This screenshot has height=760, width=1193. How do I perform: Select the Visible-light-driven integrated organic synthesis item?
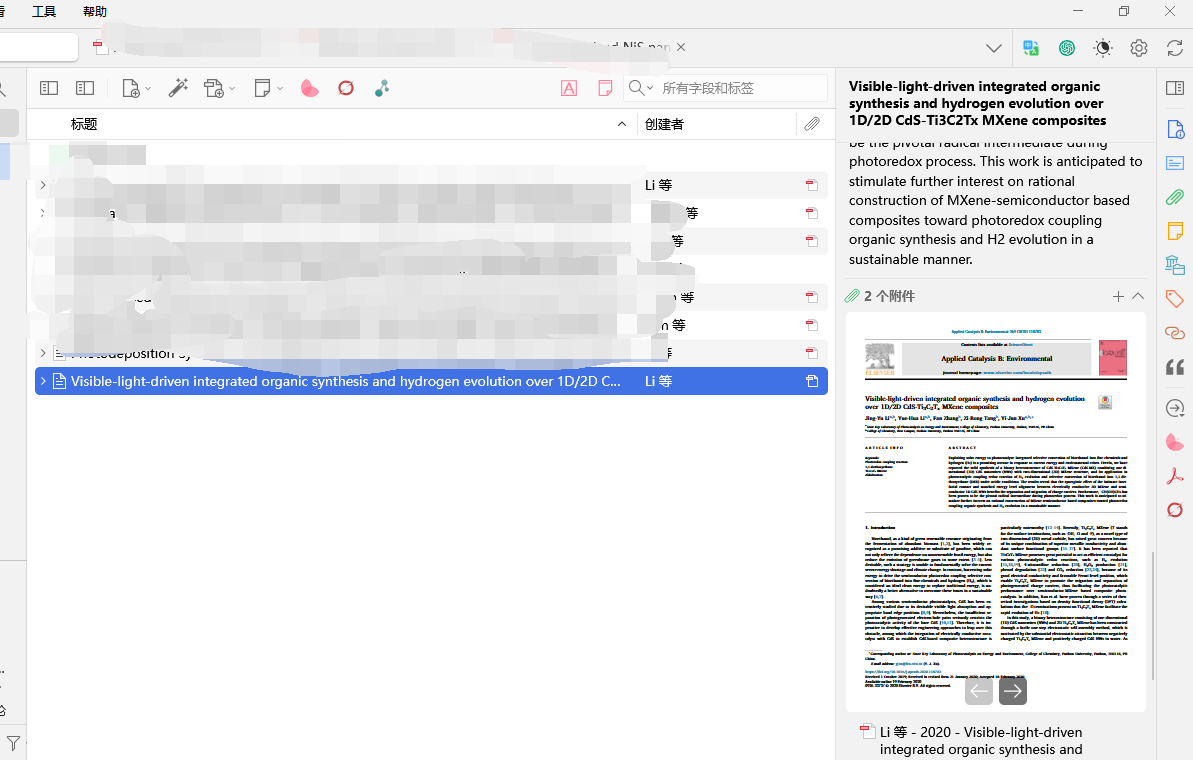(x=431, y=381)
